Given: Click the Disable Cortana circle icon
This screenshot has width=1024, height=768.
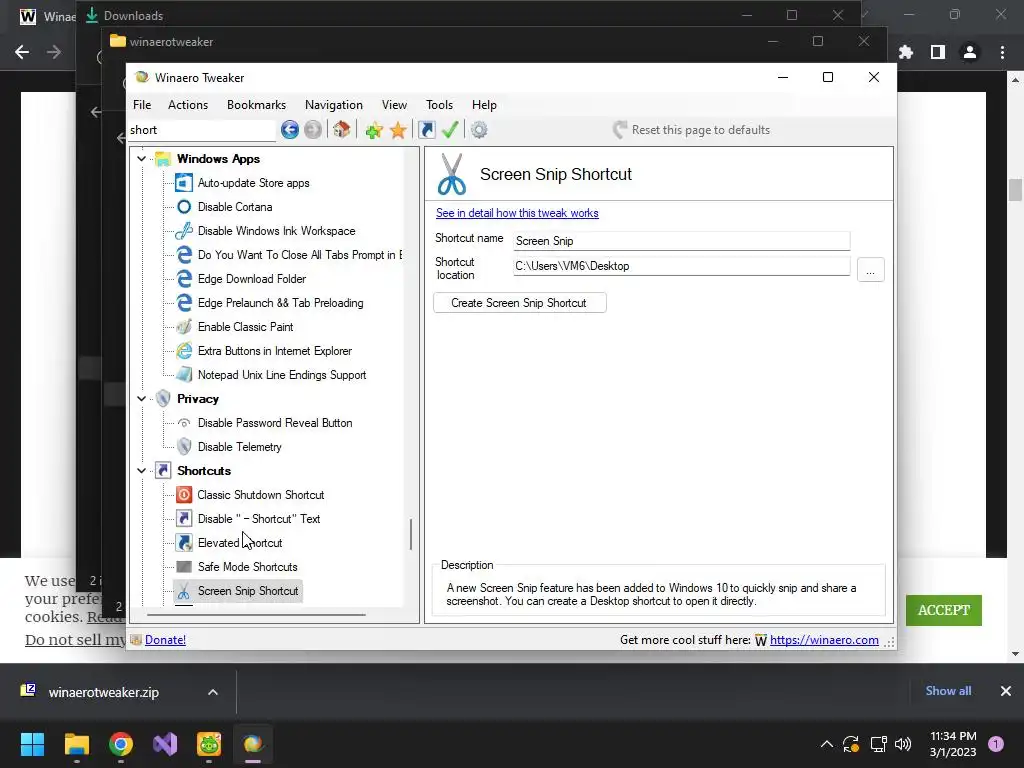Looking at the screenshot, I should coord(184,207).
